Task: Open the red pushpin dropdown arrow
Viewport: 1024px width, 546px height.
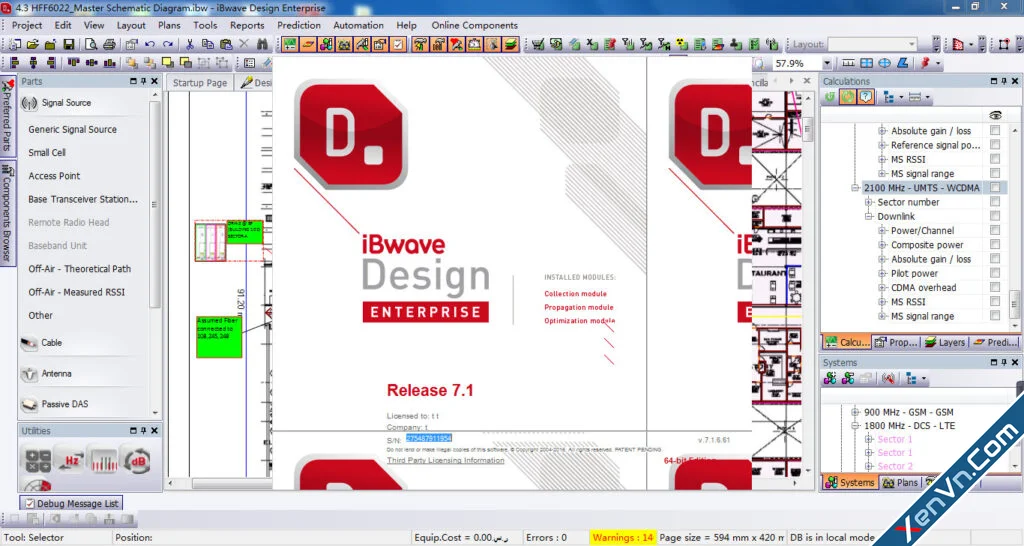Action: 938,63
